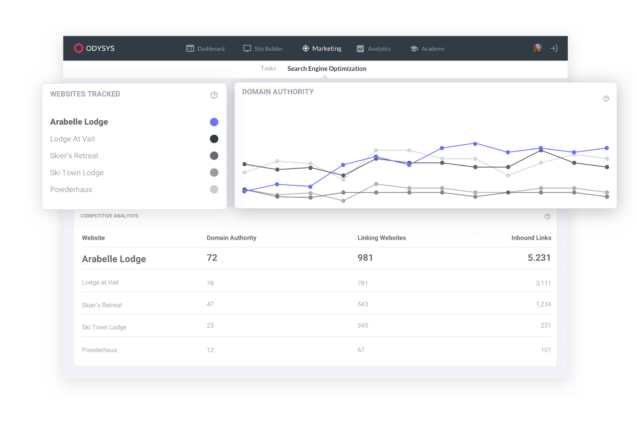Viewport: 637px width, 427px height.
Task: Click the purple Arabelle Lodge color dot
Action: coord(214,122)
